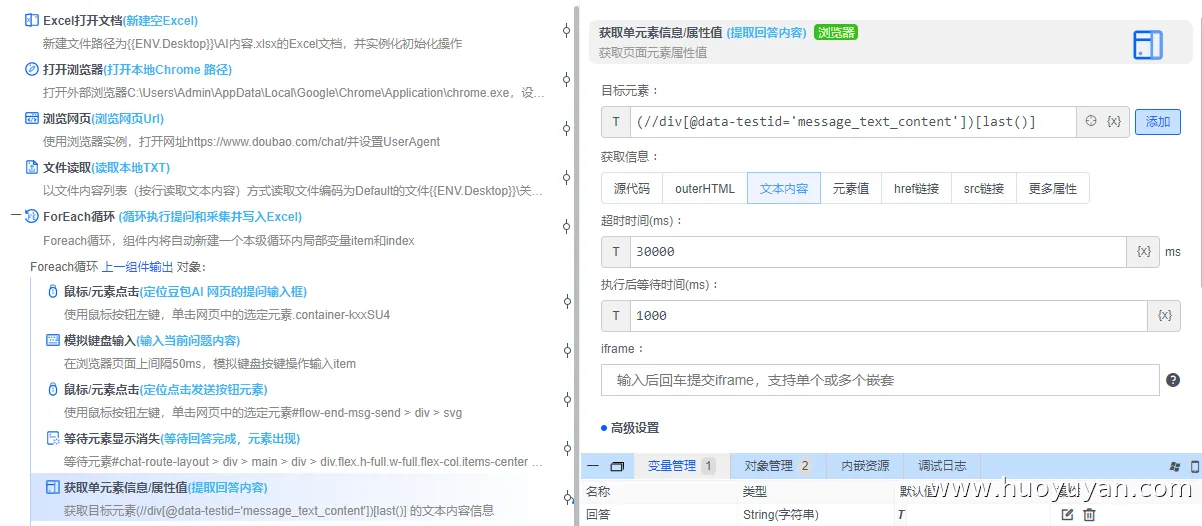This screenshot has width=1202, height=526.
Task: Click the 回答 variable name cell
Action: click(x=597, y=514)
